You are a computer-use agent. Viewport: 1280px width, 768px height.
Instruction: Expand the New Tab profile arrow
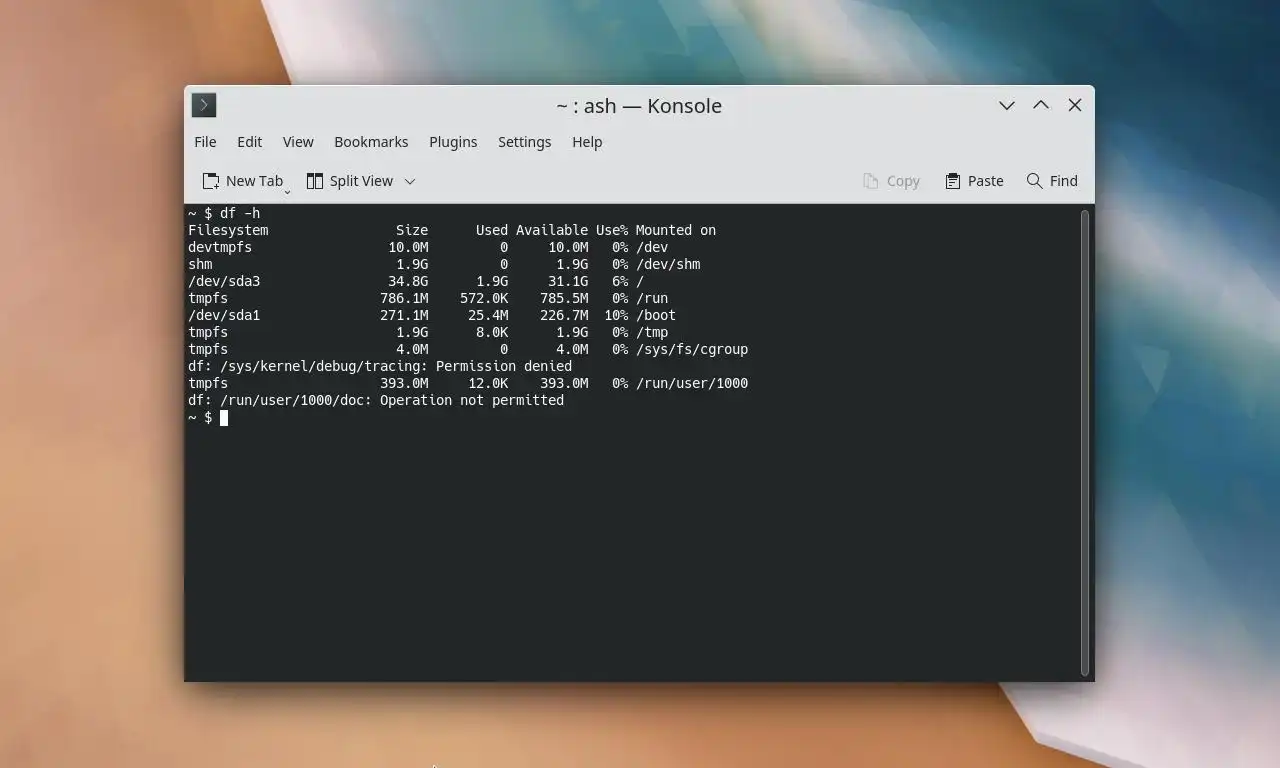(287, 190)
